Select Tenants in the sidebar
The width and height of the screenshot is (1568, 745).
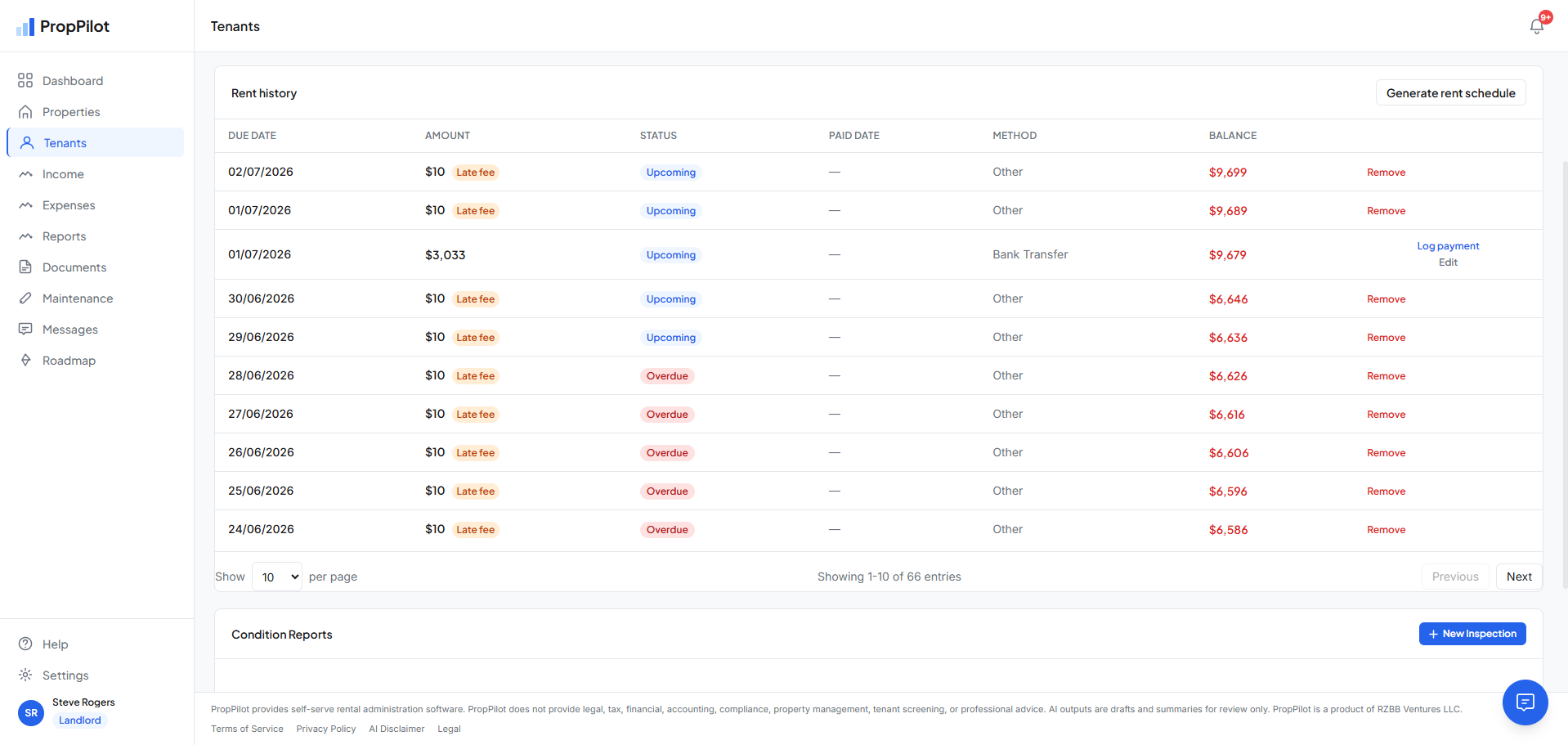[95, 142]
